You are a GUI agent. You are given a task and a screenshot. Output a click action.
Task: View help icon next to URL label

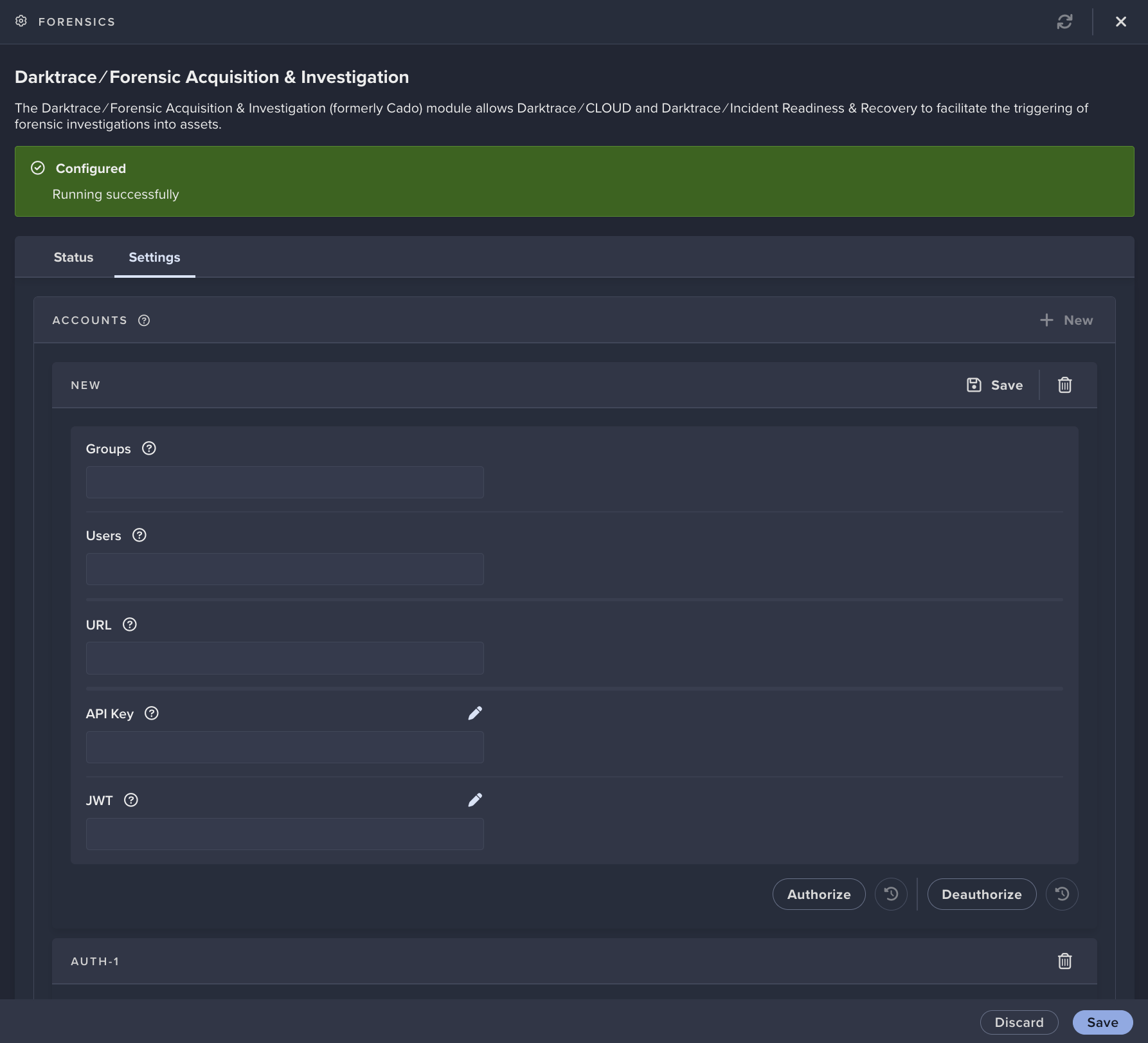pos(130,625)
